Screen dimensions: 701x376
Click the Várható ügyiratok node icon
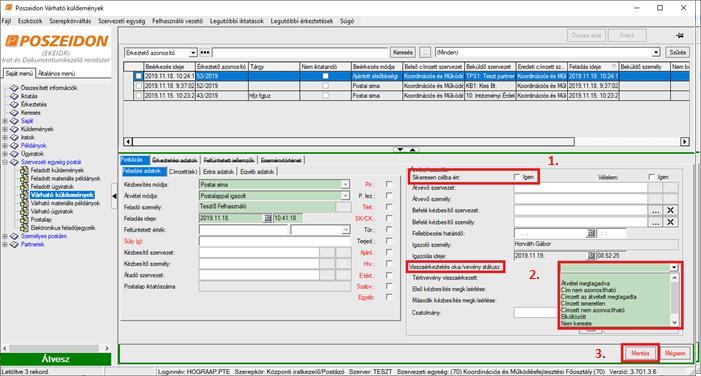click(x=24, y=211)
